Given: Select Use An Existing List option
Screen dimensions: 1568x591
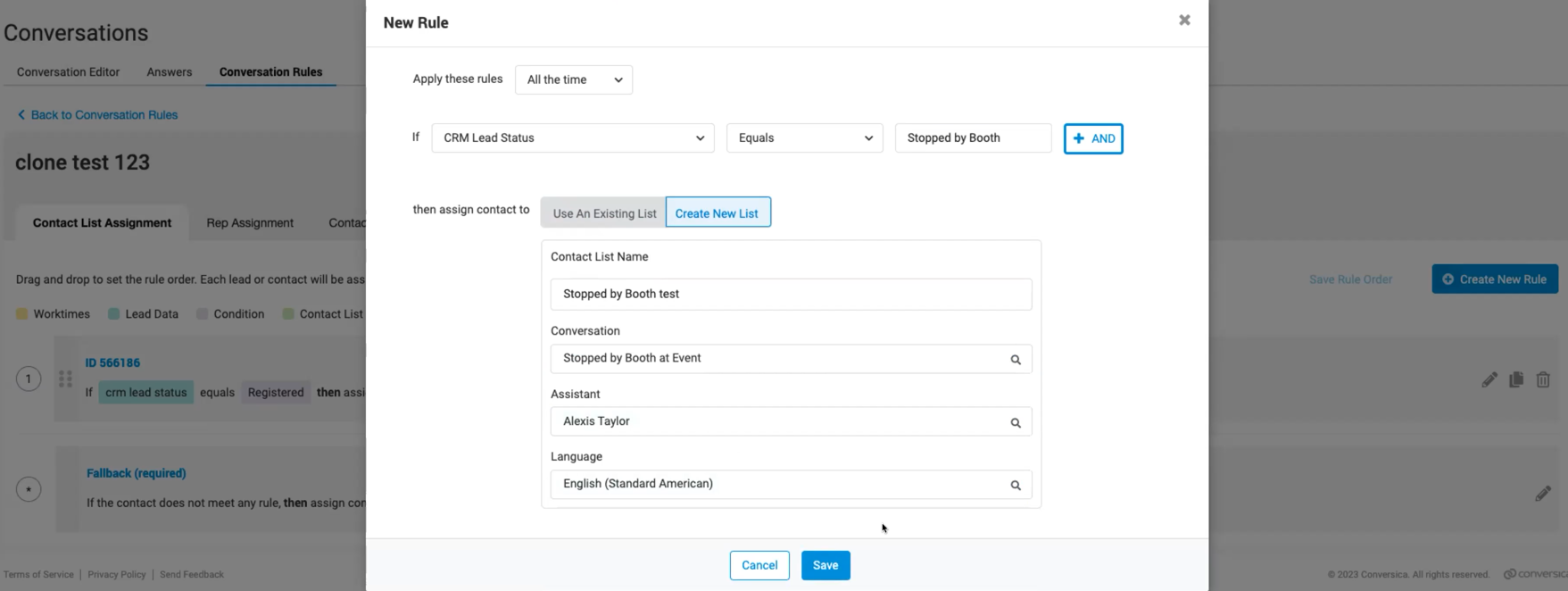Looking at the screenshot, I should point(604,213).
